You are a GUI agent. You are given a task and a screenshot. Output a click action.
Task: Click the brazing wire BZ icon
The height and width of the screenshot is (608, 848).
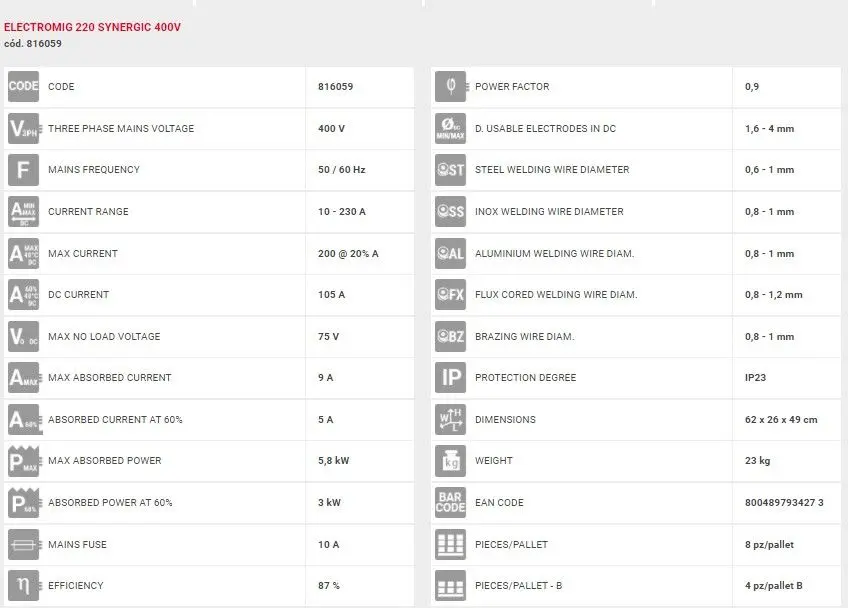[x=450, y=337]
